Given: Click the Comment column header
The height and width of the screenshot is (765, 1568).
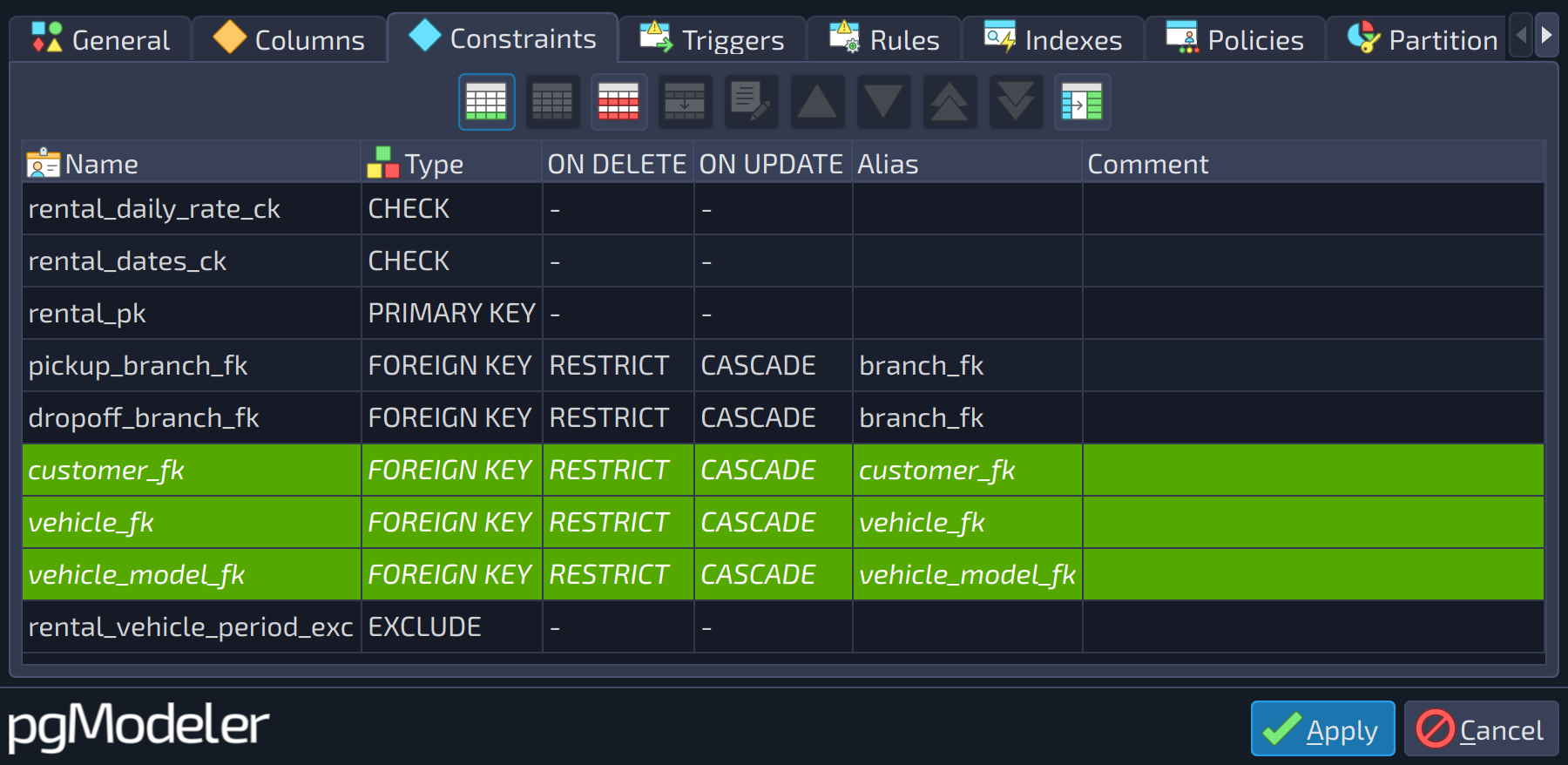Looking at the screenshot, I should pos(1313,164).
